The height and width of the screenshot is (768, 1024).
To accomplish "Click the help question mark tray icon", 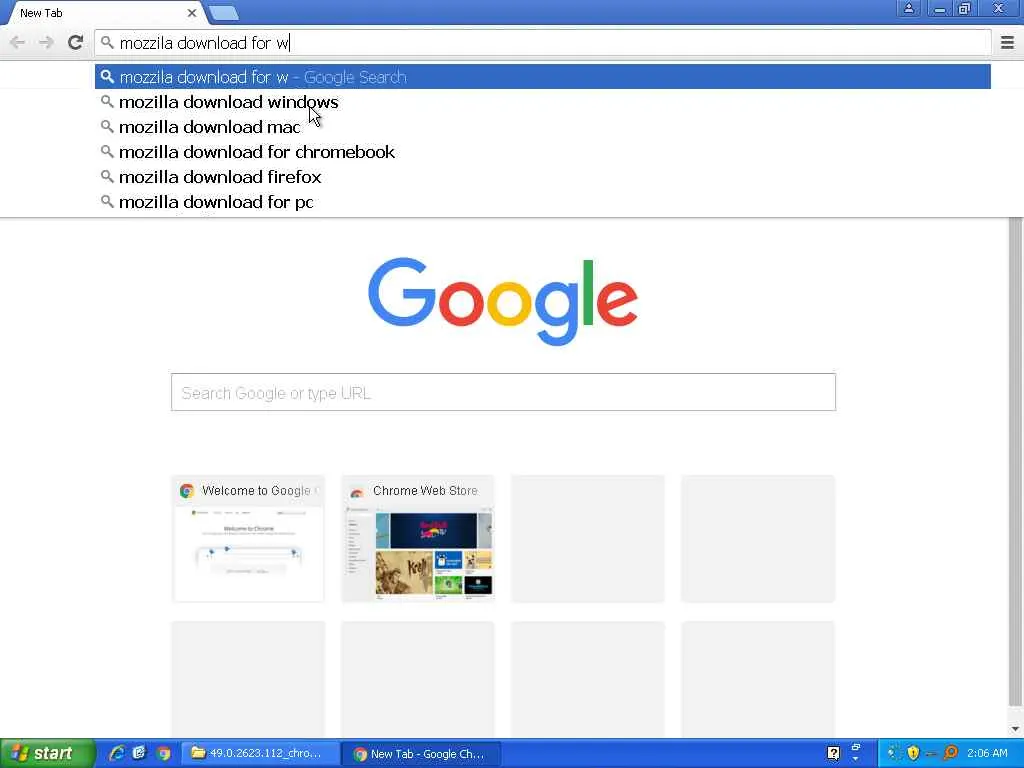I will tap(833, 753).
